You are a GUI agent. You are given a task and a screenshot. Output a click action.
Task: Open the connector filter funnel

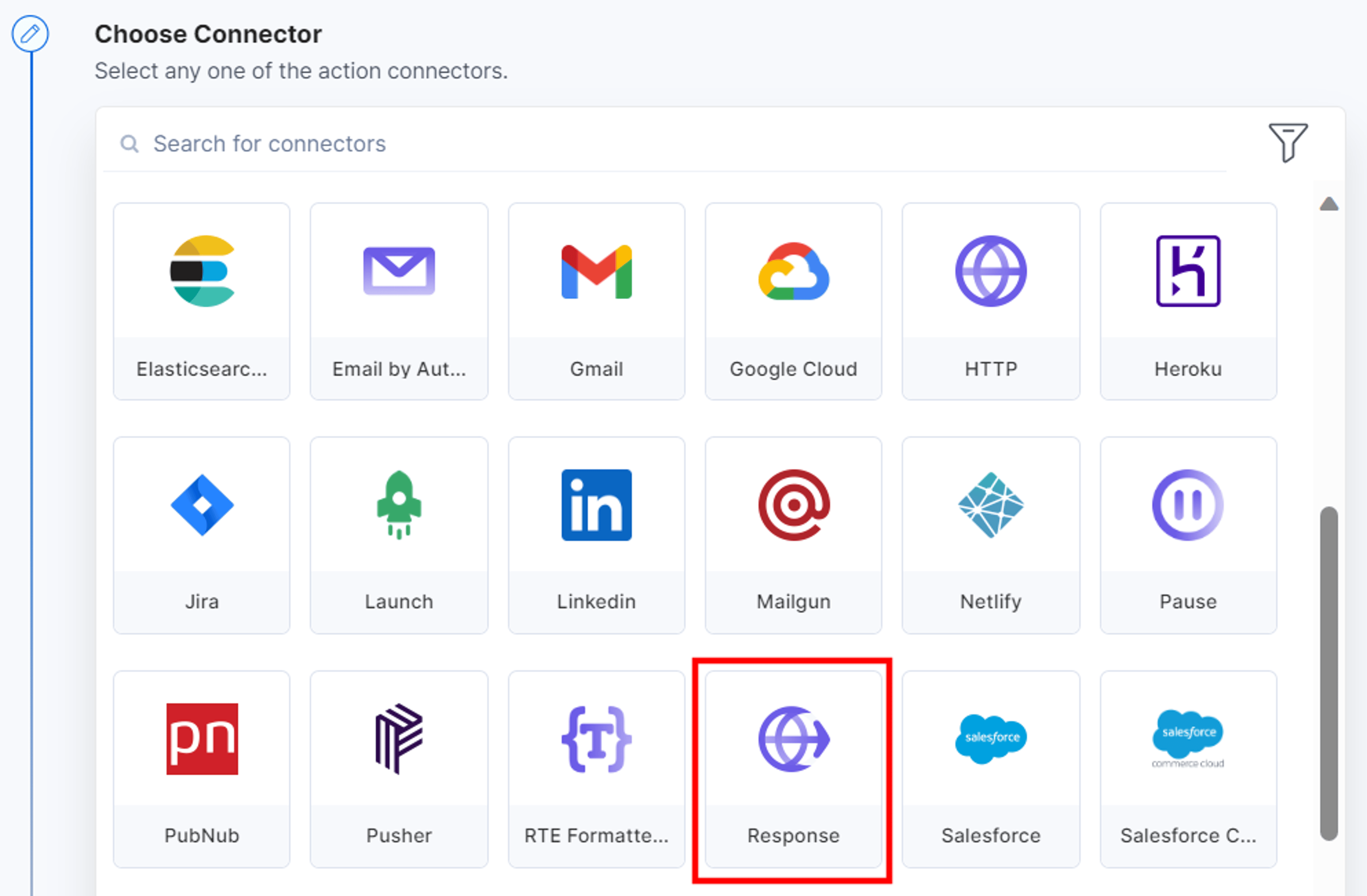click(x=1288, y=142)
